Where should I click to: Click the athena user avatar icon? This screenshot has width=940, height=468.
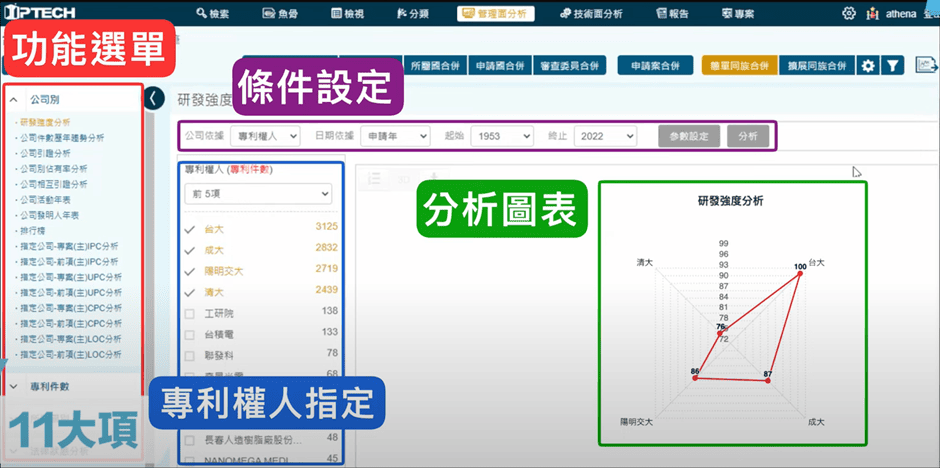click(873, 14)
